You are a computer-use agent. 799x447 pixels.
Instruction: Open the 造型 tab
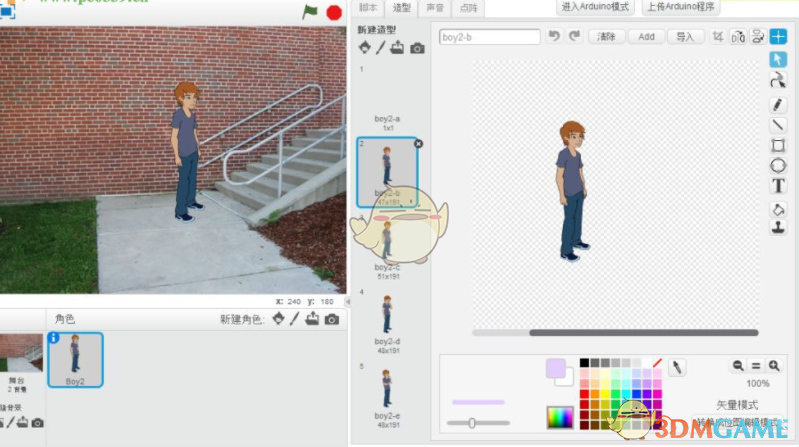click(x=402, y=8)
